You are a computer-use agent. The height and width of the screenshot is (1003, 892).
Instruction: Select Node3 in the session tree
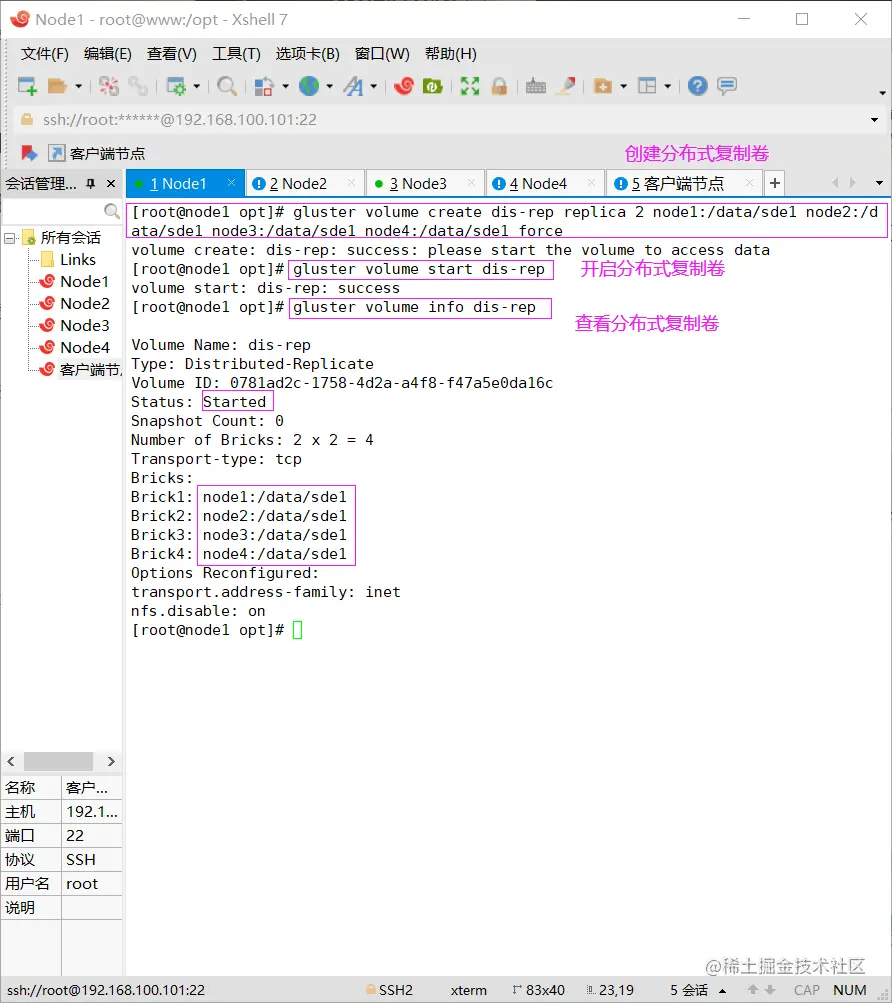click(x=75, y=326)
